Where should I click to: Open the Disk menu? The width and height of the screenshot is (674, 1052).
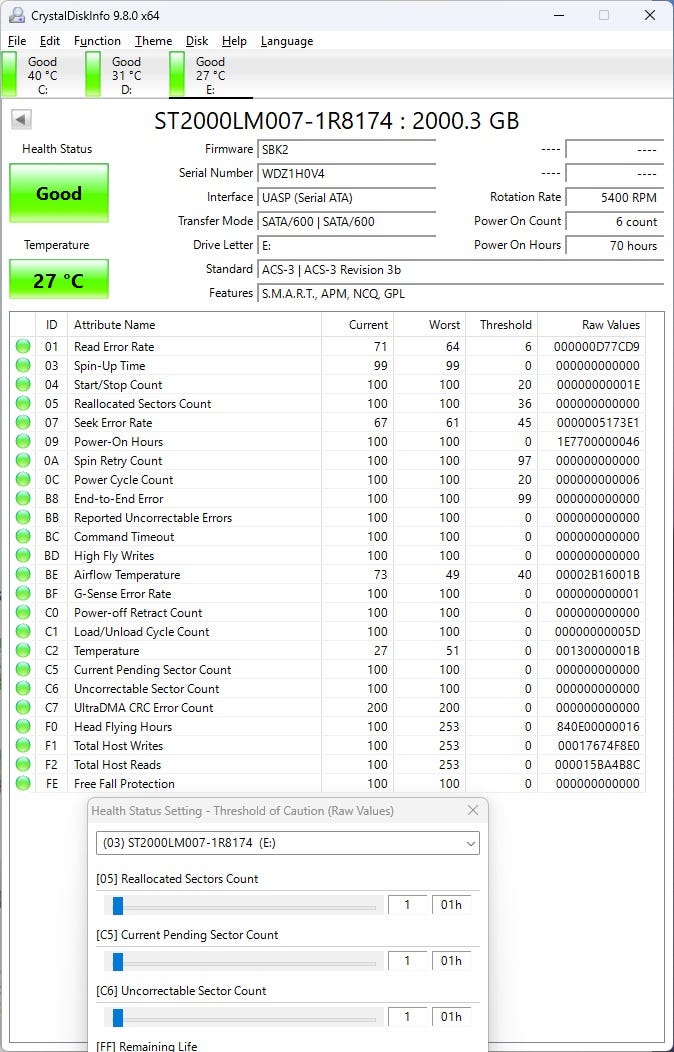[x=196, y=41]
